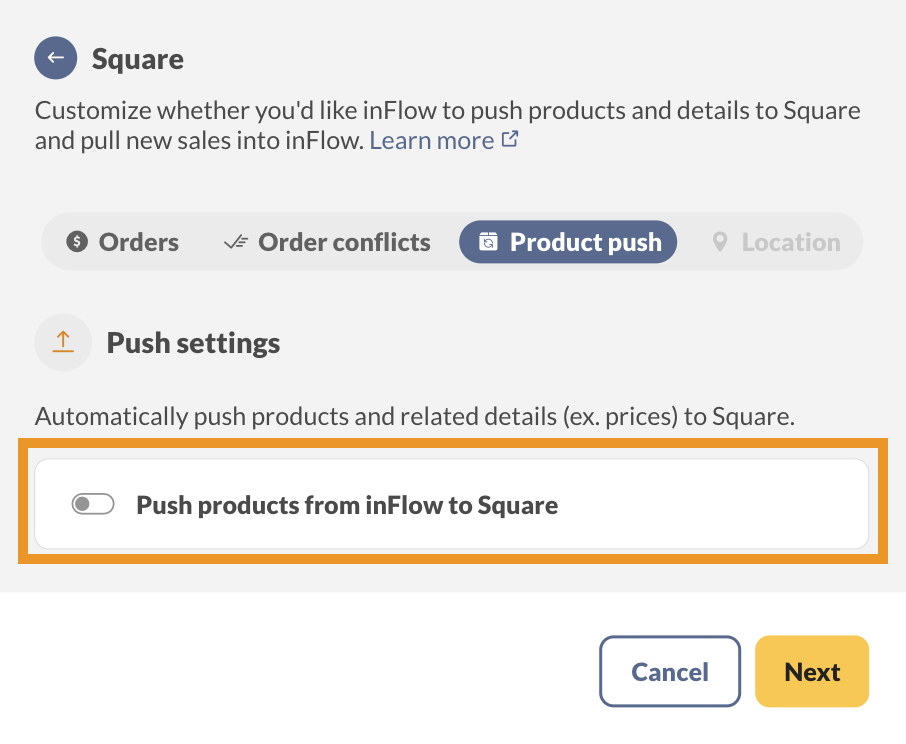This screenshot has height=744, width=906.
Task: Open the Learn more link
Action: (432, 141)
